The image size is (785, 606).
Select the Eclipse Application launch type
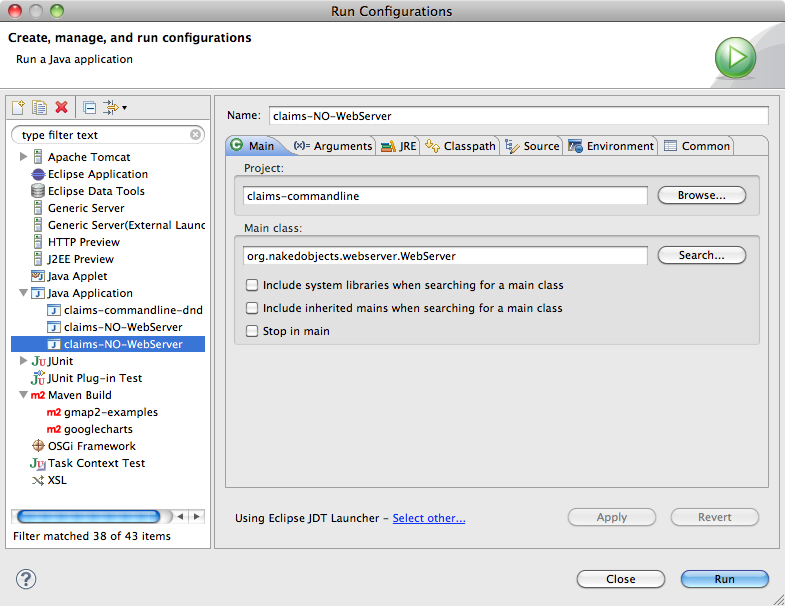coord(97,174)
